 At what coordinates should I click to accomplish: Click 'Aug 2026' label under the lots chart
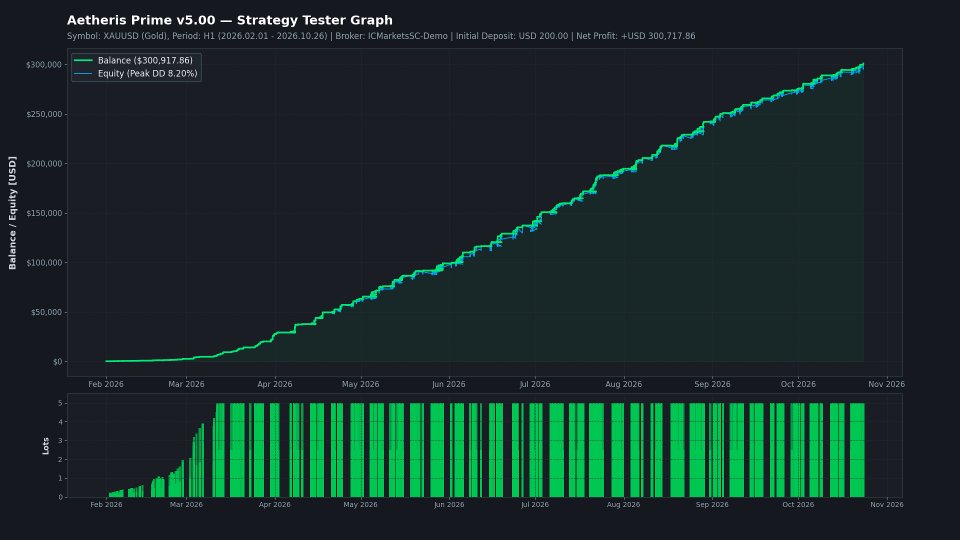[x=623, y=504]
